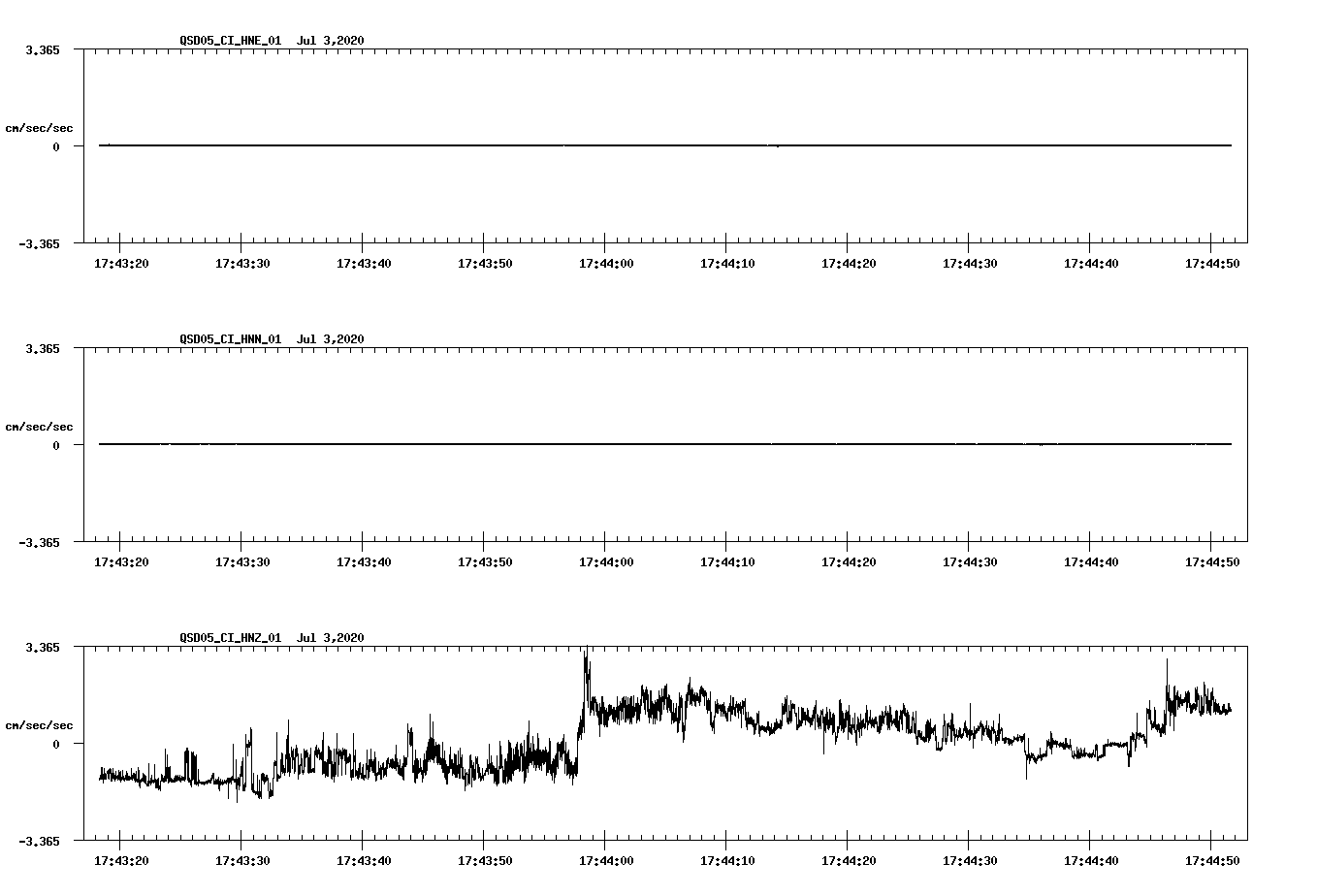
Task: Click 17:44:40 on the HNN time axis
Action: (1091, 561)
